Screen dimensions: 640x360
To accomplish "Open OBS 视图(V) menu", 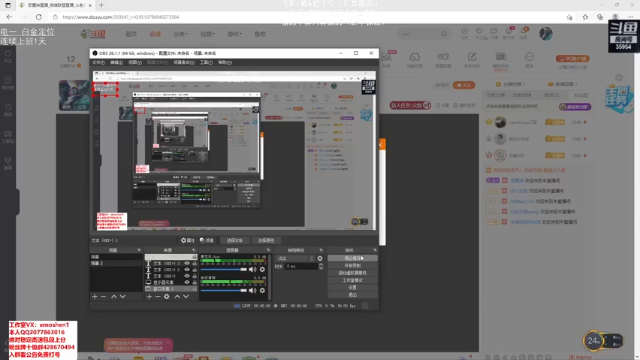I will (135, 62).
